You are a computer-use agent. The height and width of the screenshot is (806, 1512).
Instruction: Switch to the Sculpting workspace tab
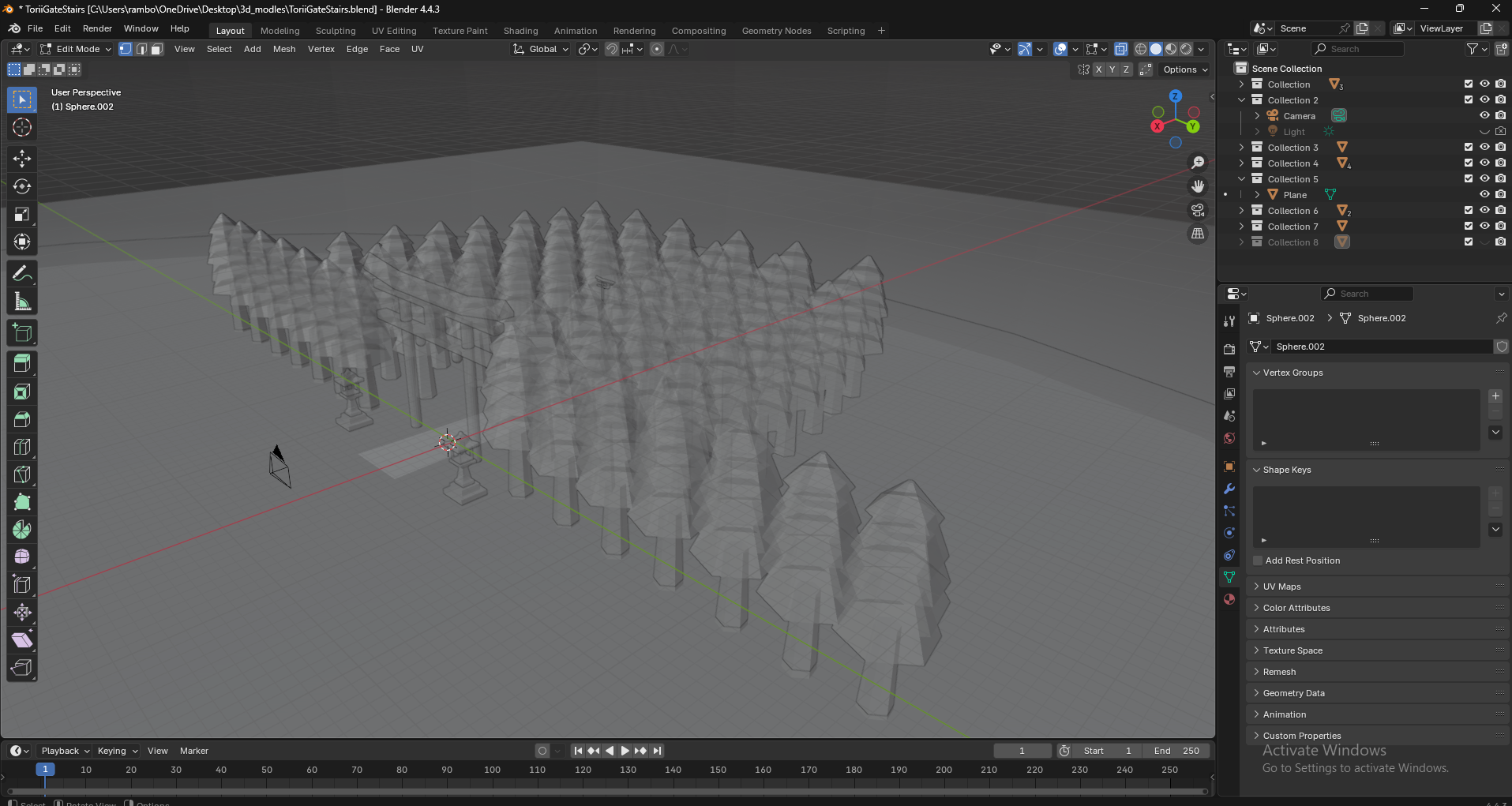tap(336, 31)
